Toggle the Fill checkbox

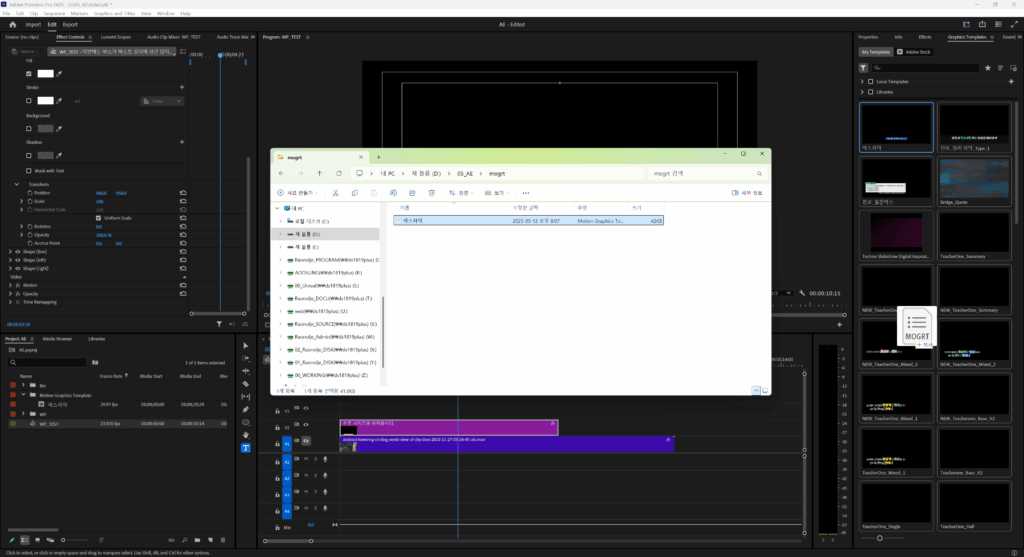[x=29, y=74]
